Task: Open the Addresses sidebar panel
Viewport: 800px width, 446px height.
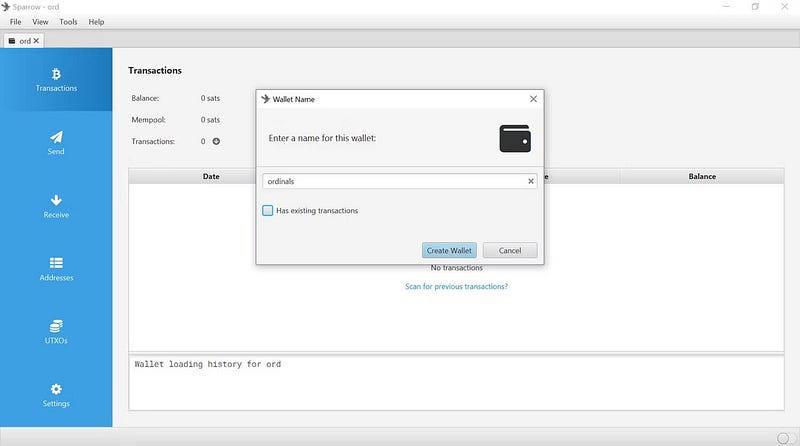Action: (x=56, y=269)
